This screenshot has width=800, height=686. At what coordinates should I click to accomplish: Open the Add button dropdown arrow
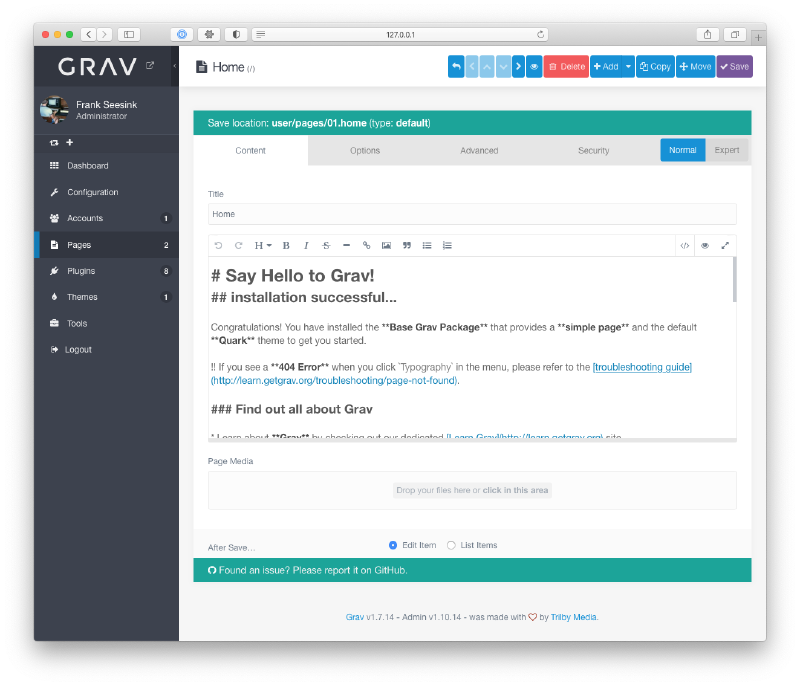628,66
